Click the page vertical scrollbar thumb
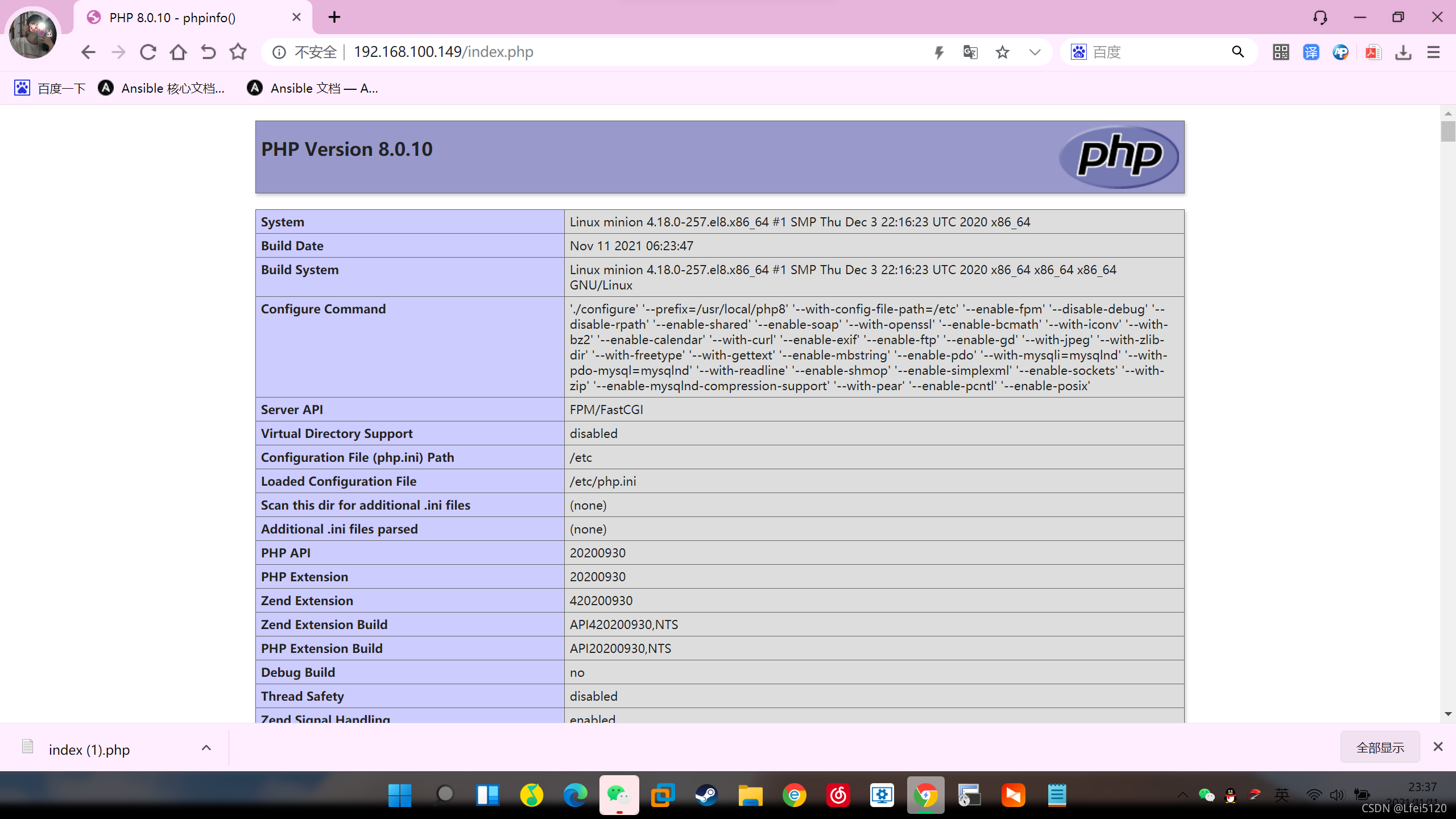 click(x=1447, y=132)
